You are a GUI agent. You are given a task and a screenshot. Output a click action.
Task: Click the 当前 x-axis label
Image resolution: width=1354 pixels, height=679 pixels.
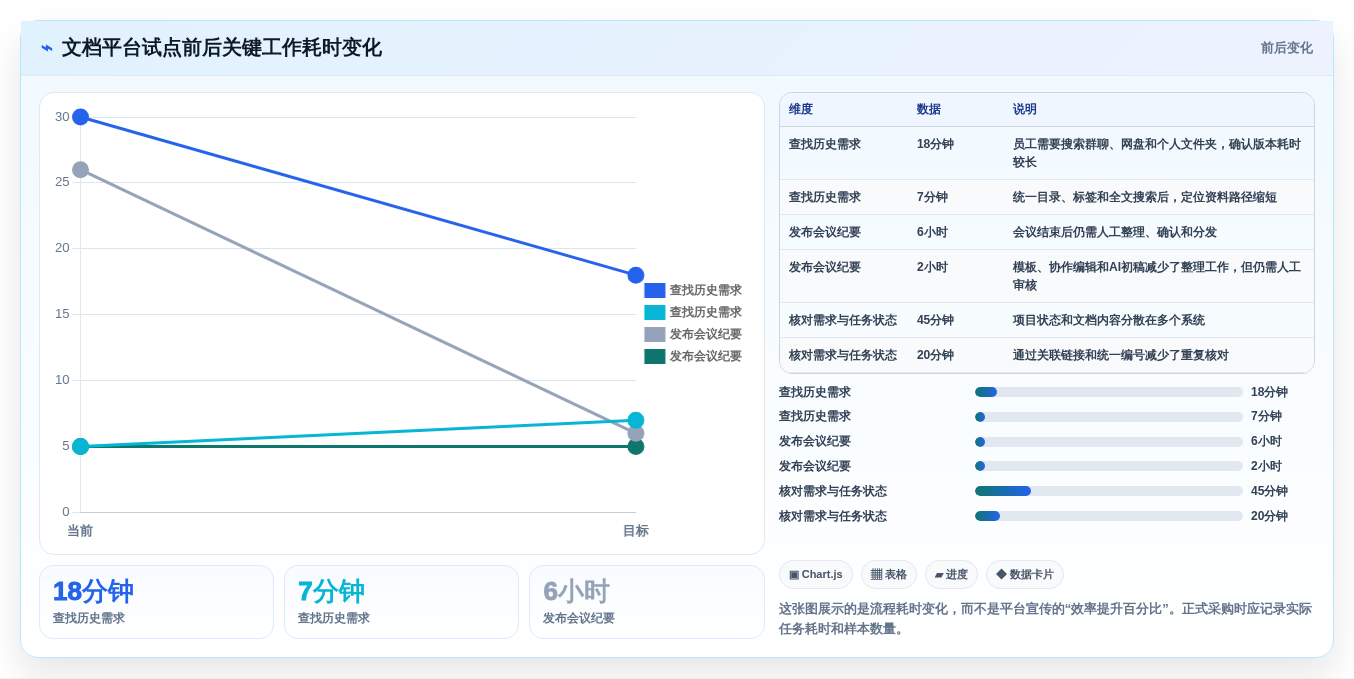[x=80, y=531]
